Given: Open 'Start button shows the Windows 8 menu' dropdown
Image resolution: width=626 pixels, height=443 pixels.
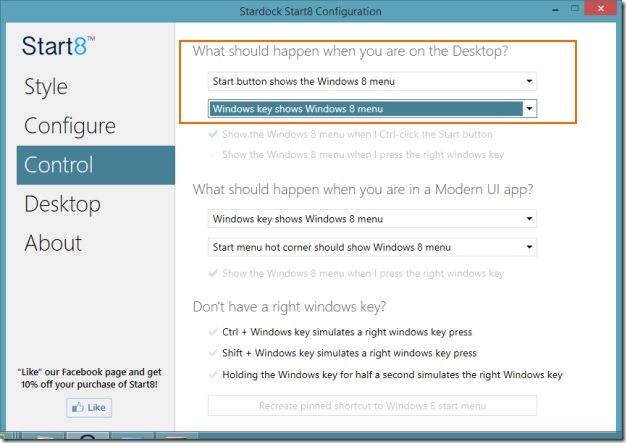Looking at the screenshot, I should pyautogui.click(x=372, y=81).
